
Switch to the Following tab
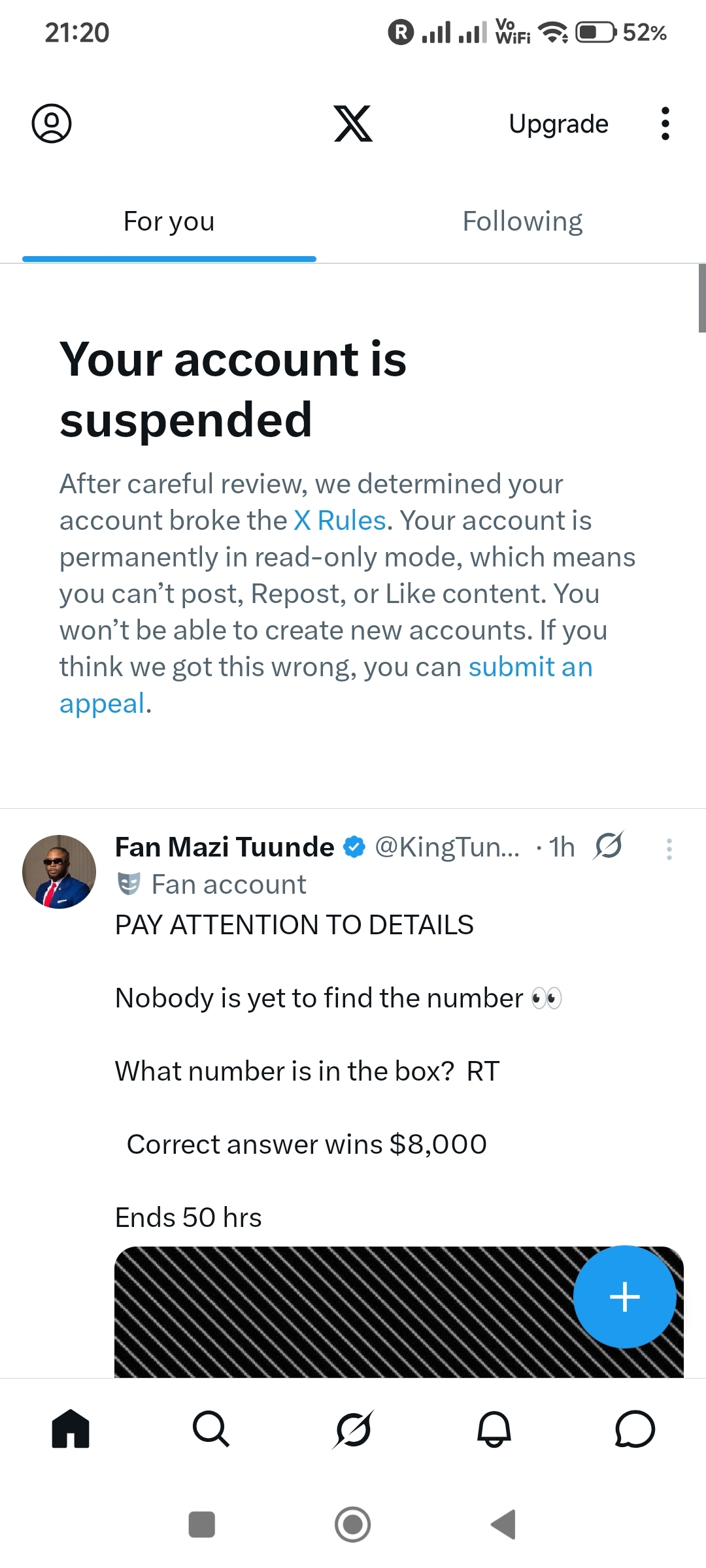coord(522,222)
